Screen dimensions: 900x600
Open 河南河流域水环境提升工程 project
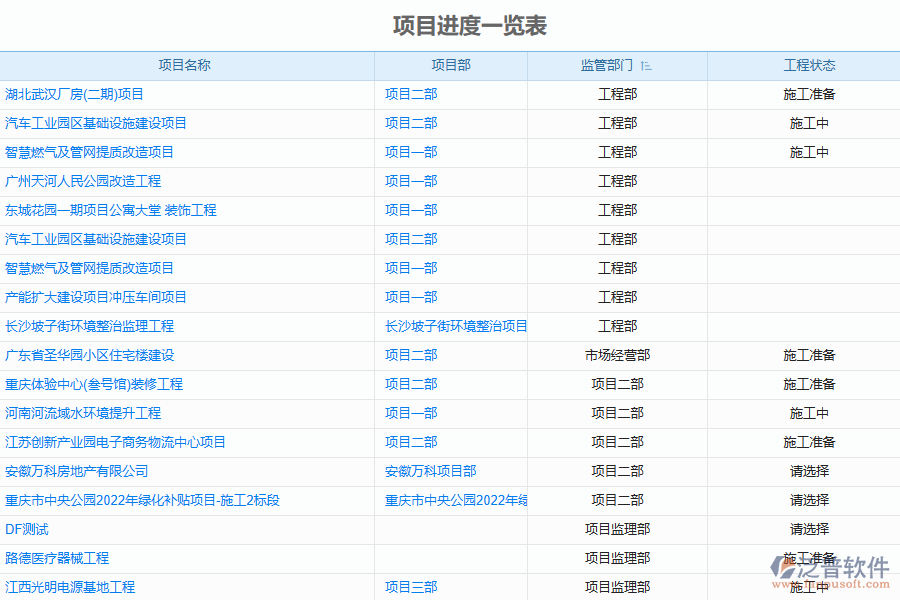click(x=83, y=414)
